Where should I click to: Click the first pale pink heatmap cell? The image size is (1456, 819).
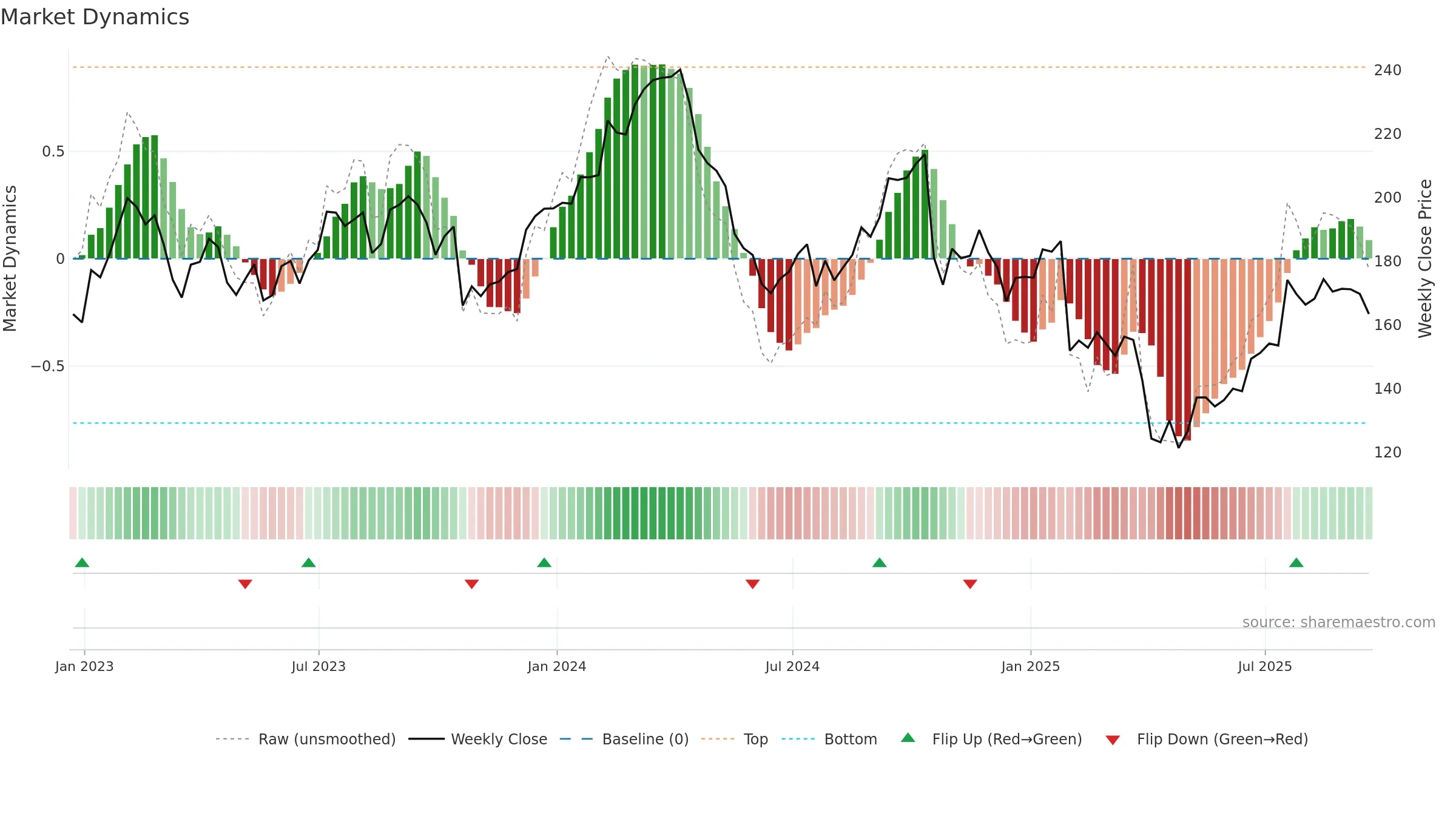[73, 513]
